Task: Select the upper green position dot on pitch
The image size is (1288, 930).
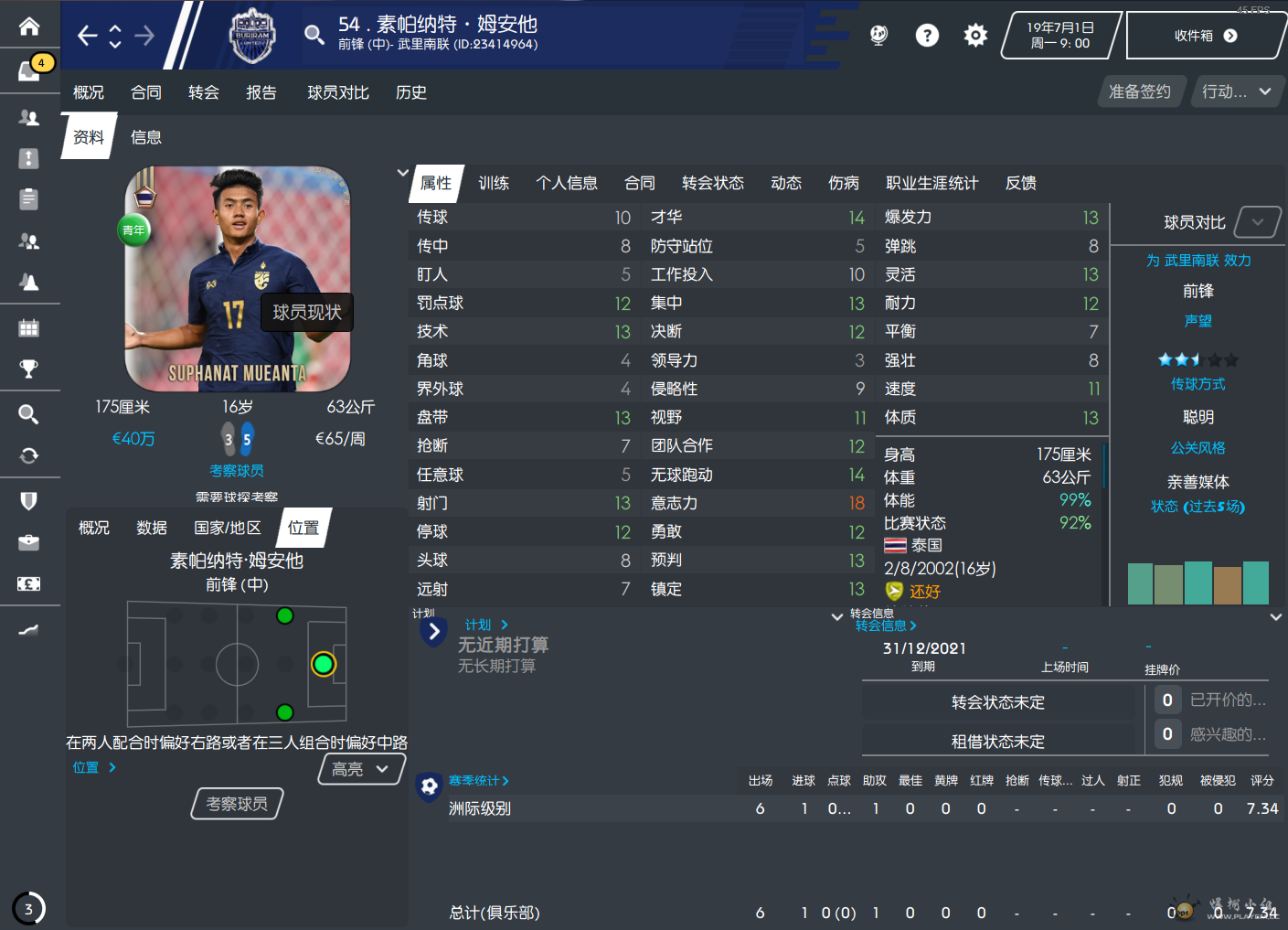Action: coord(285,616)
